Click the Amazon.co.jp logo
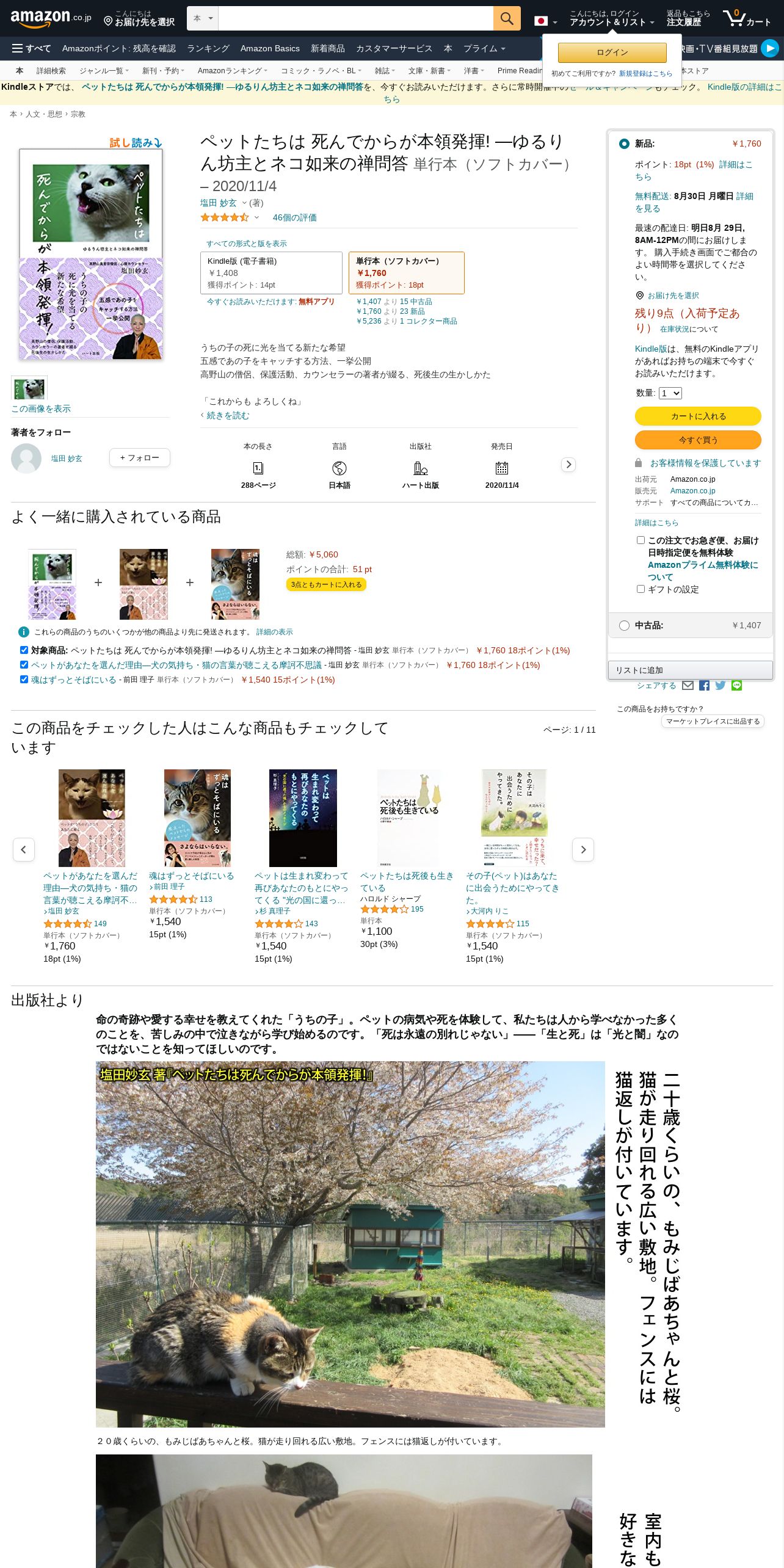The width and height of the screenshot is (784, 1568). (x=51, y=18)
